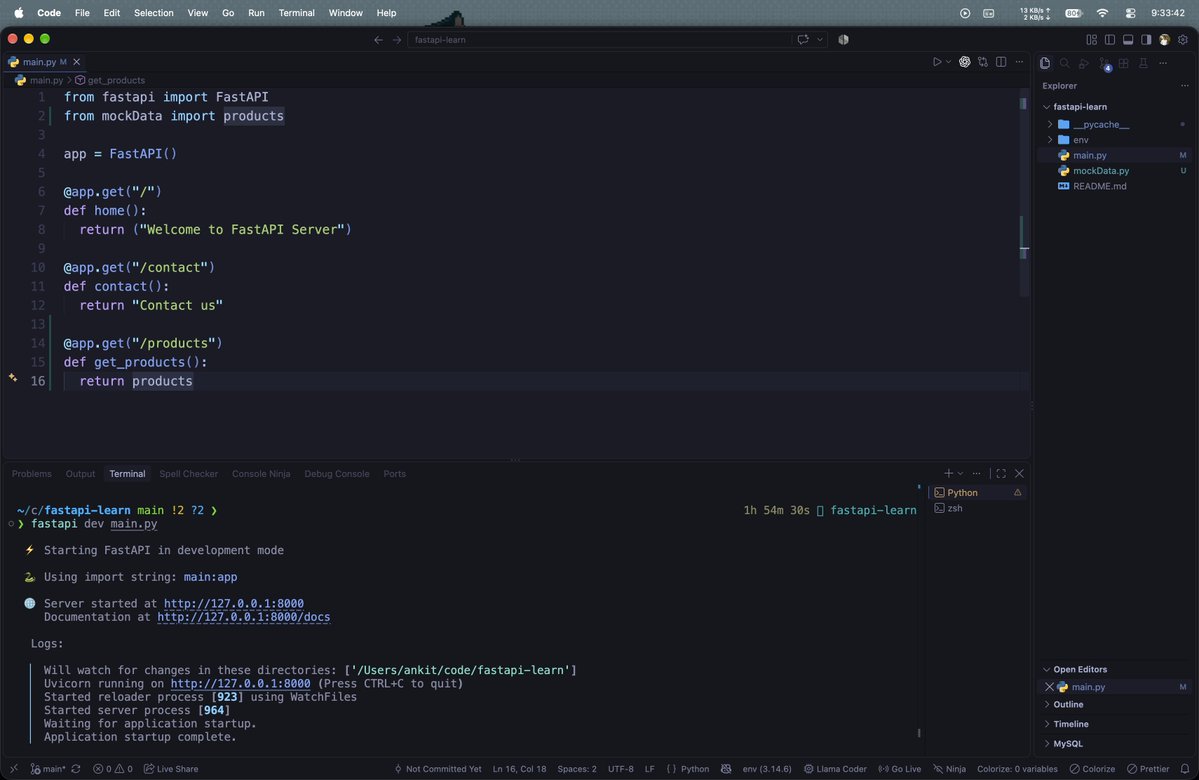Open Source Control view with 4 badge
The image size is (1199, 780).
tap(1104, 64)
